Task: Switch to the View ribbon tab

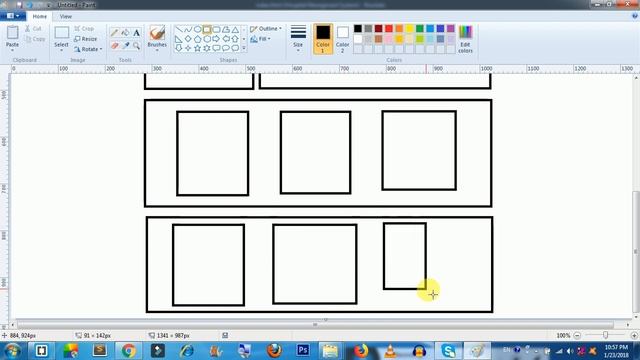Action: [66, 16]
